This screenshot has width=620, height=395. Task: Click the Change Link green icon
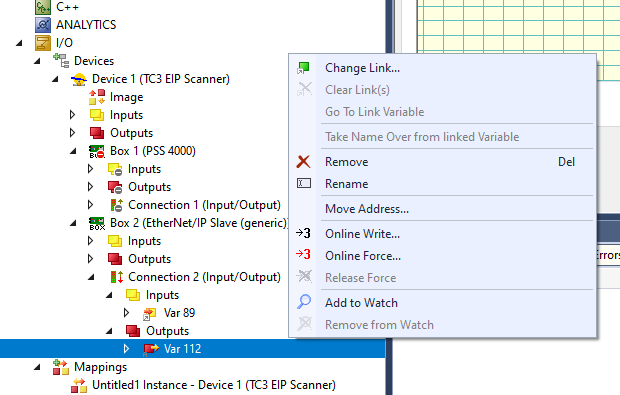[x=304, y=68]
